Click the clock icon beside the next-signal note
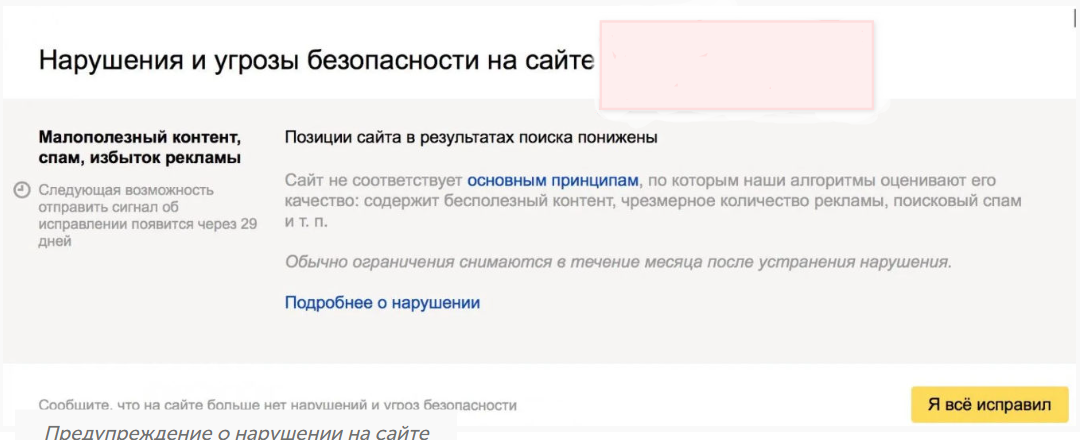This screenshot has width=1080, height=440. (x=23, y=189)
